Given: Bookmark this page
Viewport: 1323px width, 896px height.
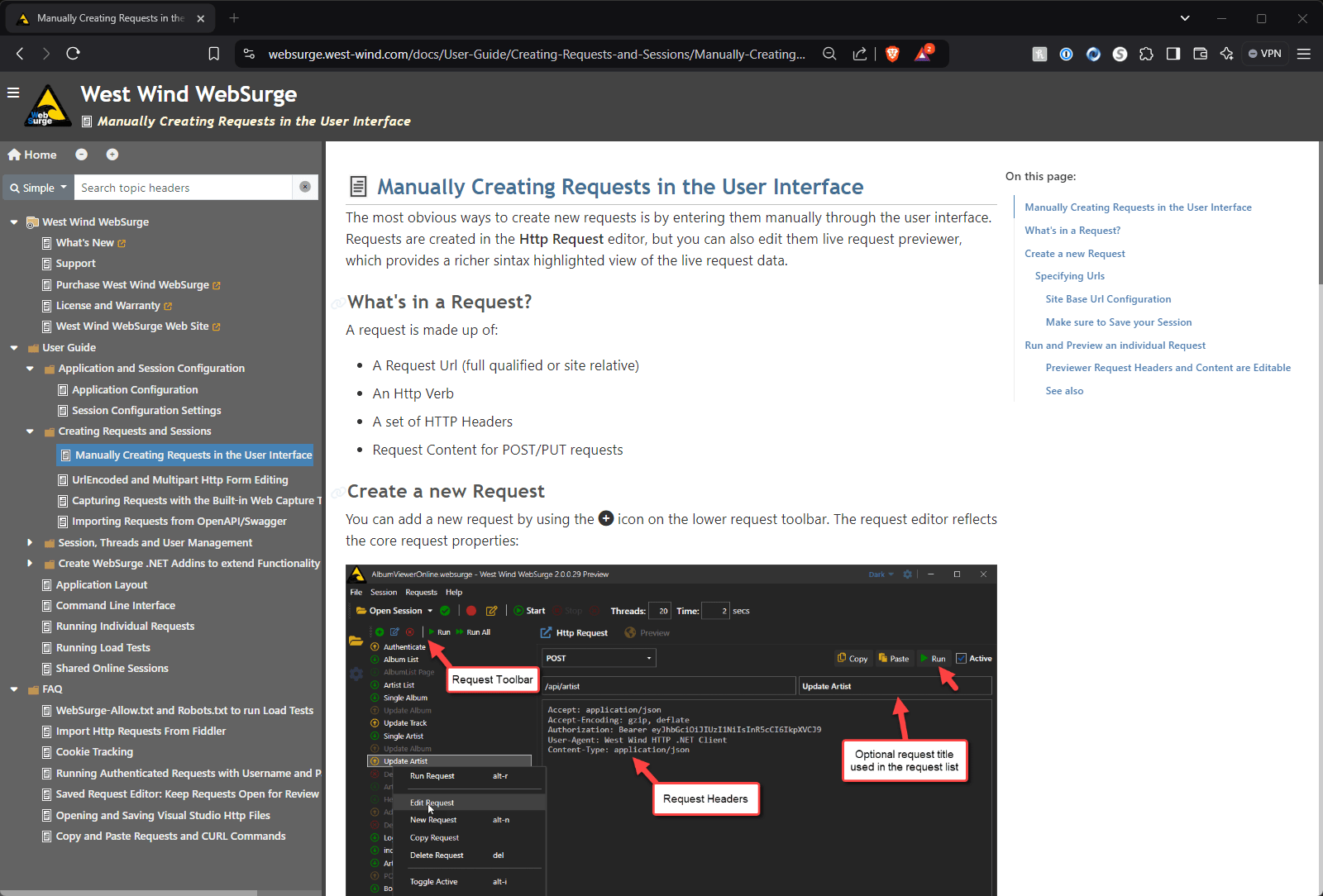Looking at the screenshot, I should (x=213, y=54).
